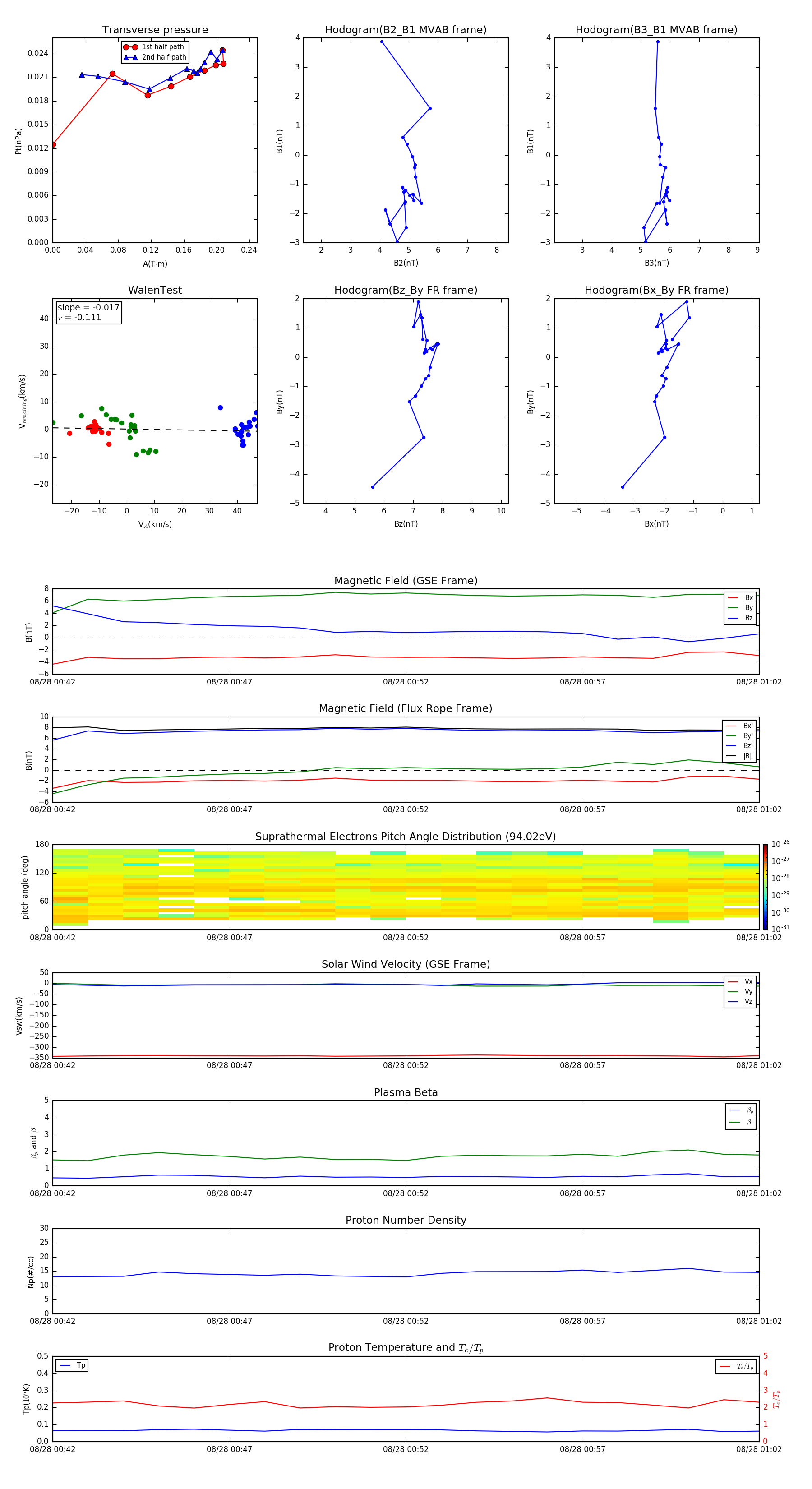Click the "Hodogram(Bx_By FR frame)" title
This screenshot has height=1489, width=812.
pos(656,290)
